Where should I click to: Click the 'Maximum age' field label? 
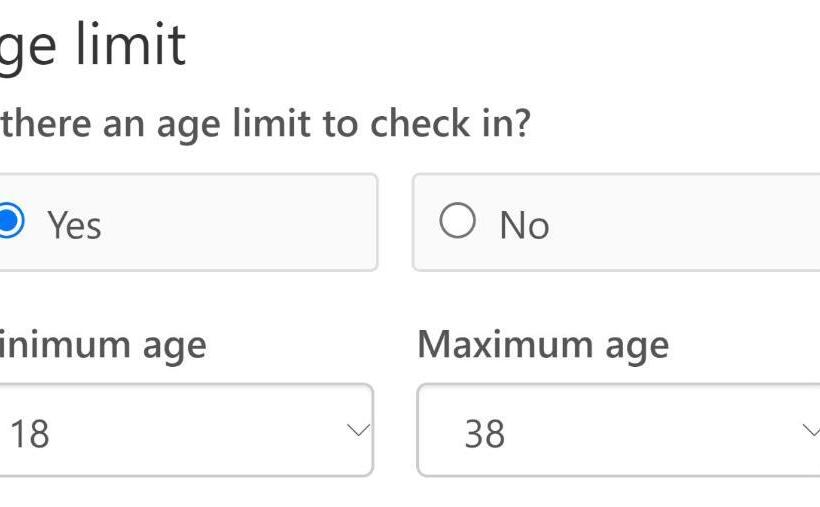(542, 345)
